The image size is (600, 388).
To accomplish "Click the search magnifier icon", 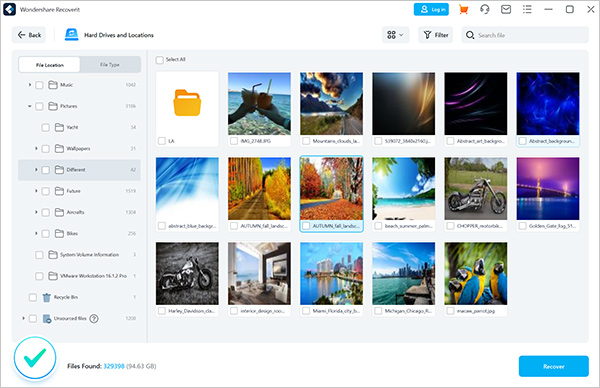I will (x=470, y=35).
